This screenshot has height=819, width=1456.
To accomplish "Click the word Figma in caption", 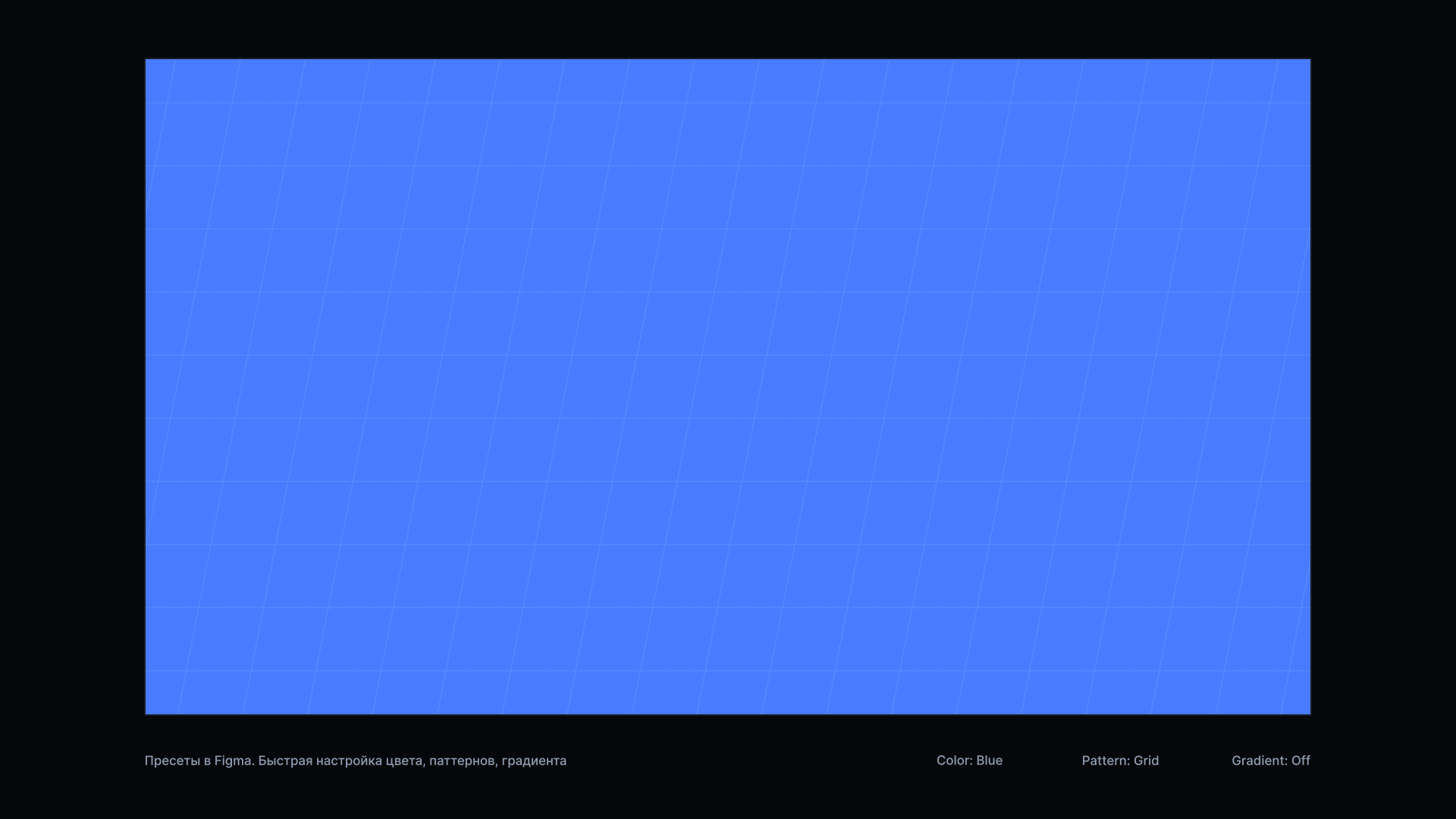I will [x=233, y=761].
